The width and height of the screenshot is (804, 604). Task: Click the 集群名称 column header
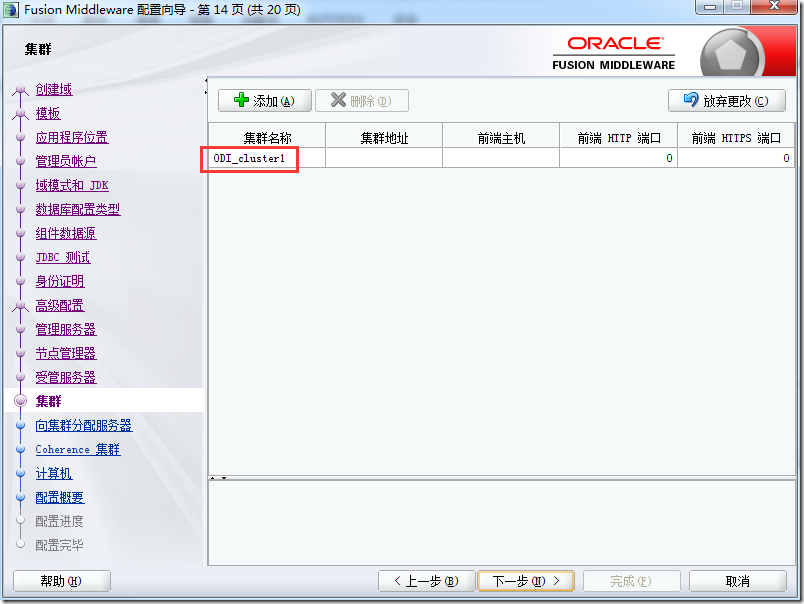pyautogui.click(x=267, y=136)
